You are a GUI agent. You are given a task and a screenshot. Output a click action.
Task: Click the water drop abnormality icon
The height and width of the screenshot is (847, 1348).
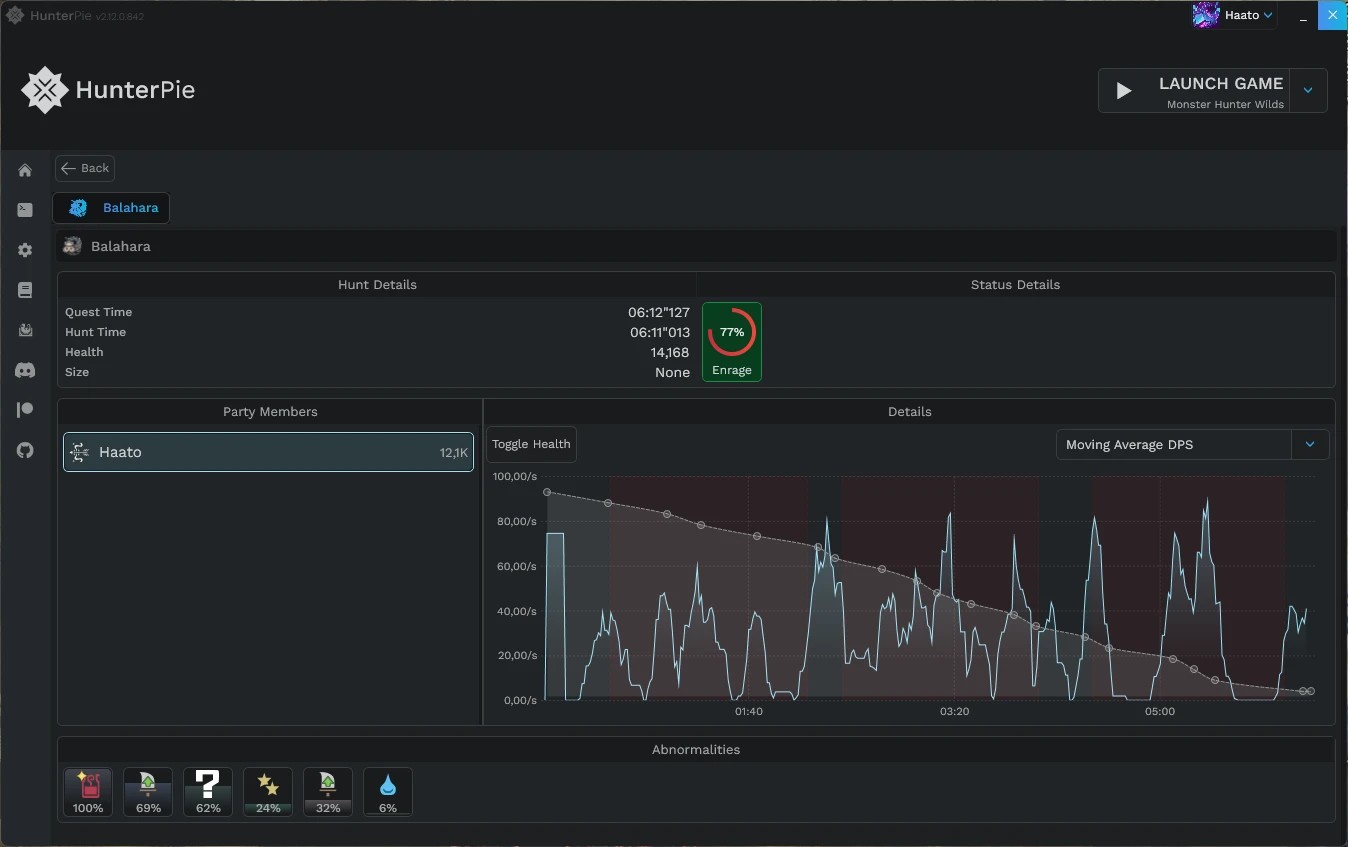[388, 792]
